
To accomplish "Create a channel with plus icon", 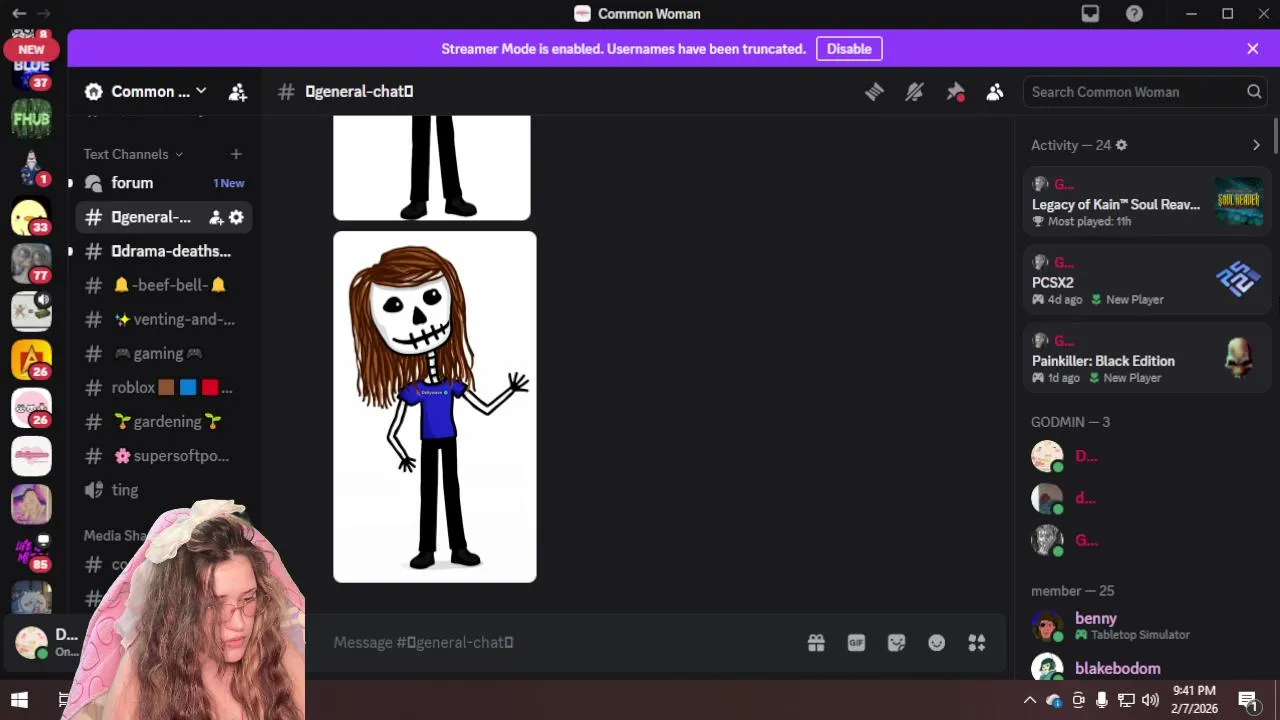I will click(236, 154).
